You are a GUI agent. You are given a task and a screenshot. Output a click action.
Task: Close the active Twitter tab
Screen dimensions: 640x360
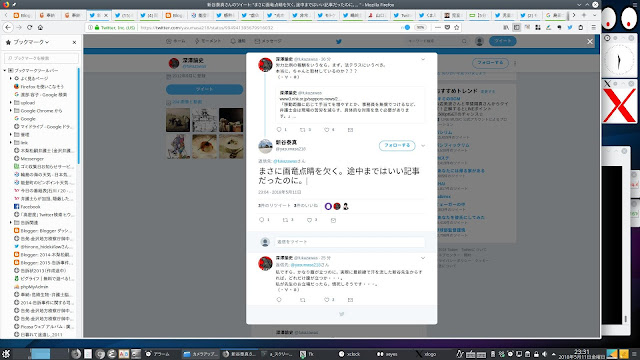pos(106,15)
